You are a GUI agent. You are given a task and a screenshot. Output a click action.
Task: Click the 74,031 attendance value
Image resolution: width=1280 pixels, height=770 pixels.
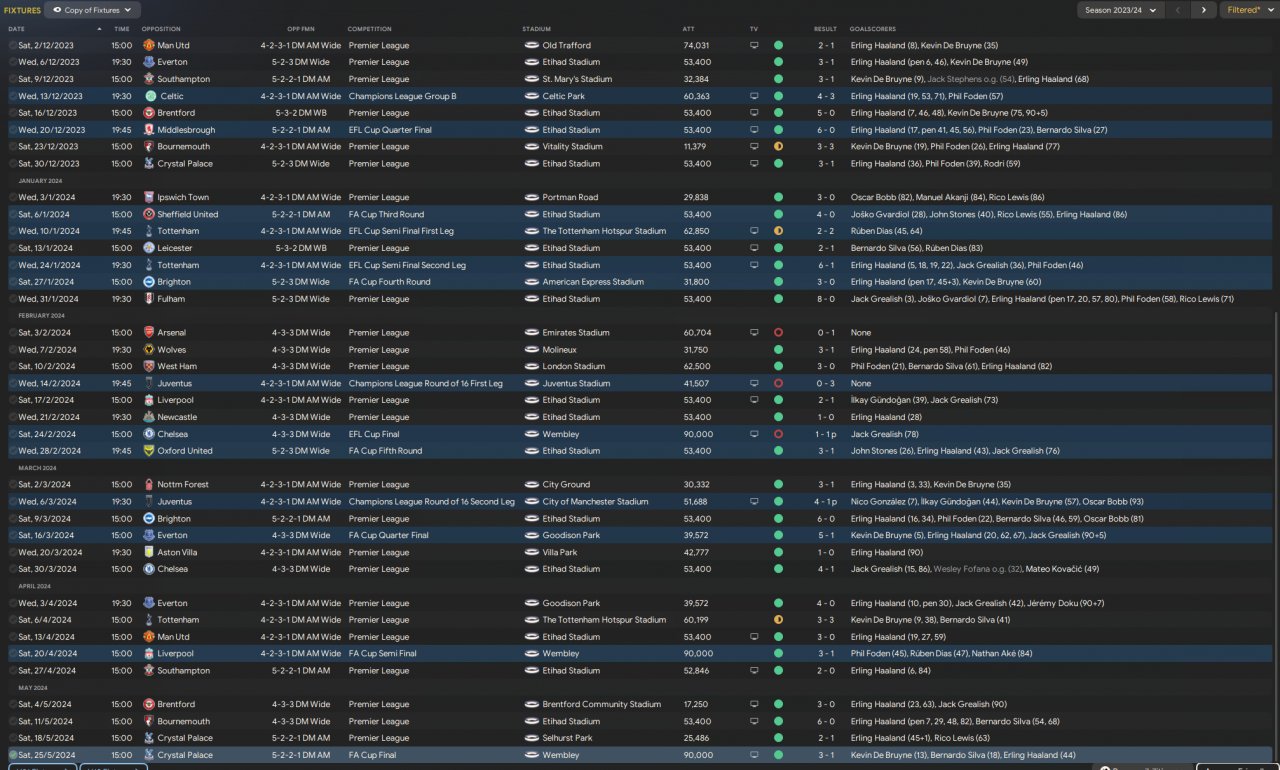tap(696, 46)
